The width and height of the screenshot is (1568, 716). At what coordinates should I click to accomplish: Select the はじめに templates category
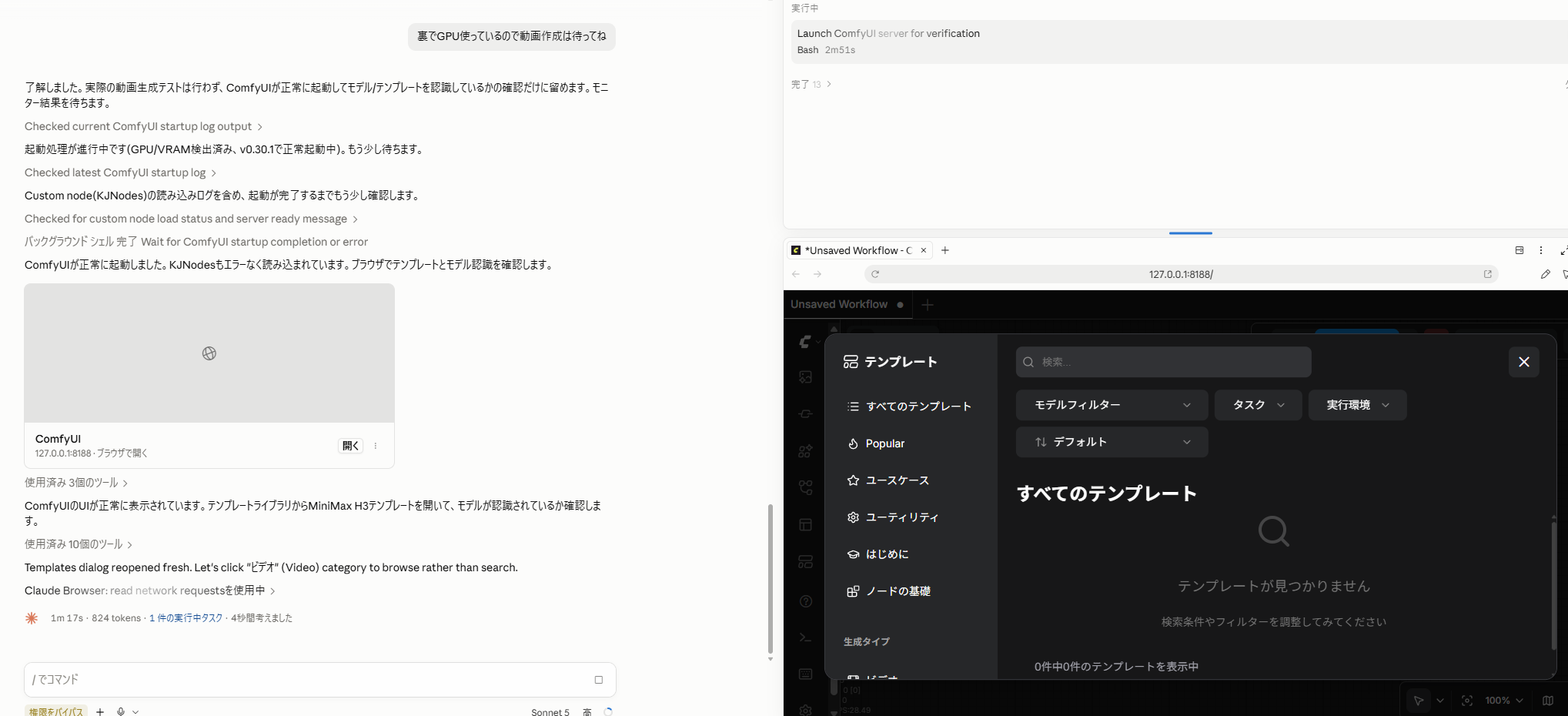910,554
